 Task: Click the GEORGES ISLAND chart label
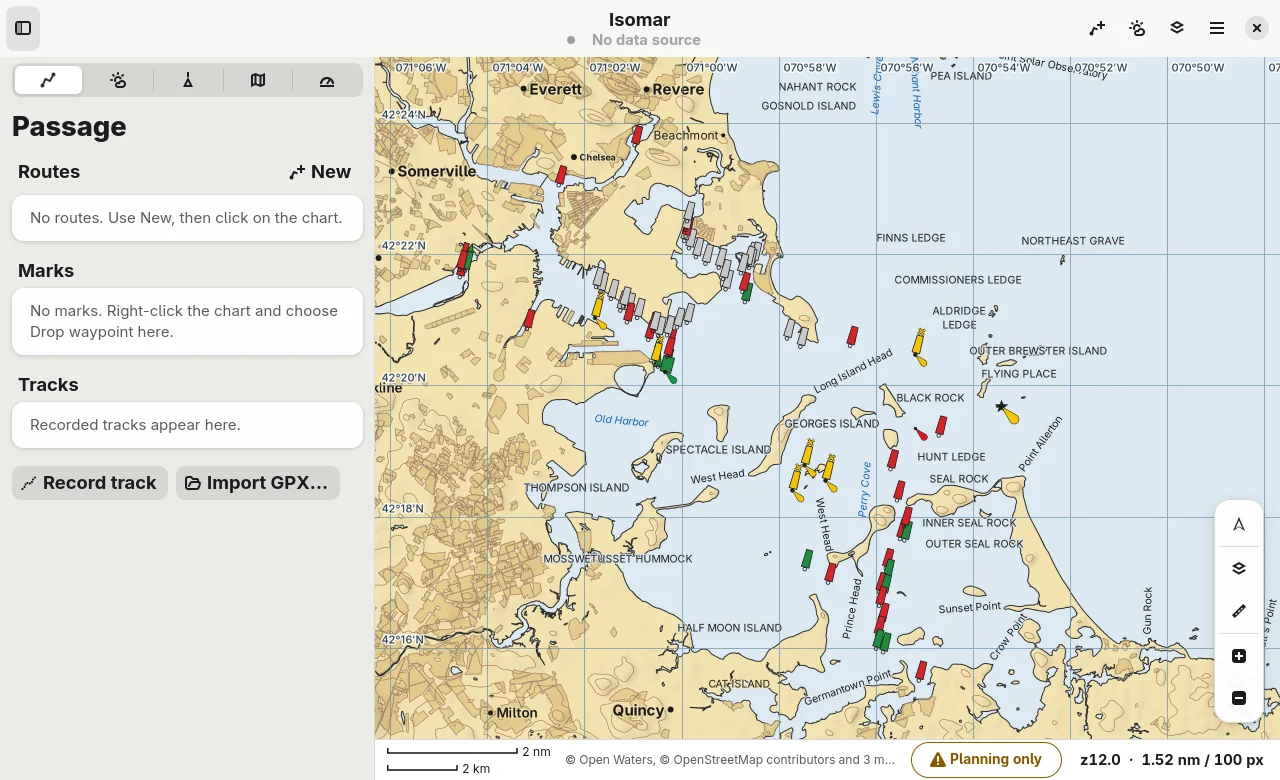(x=831, y=424)
